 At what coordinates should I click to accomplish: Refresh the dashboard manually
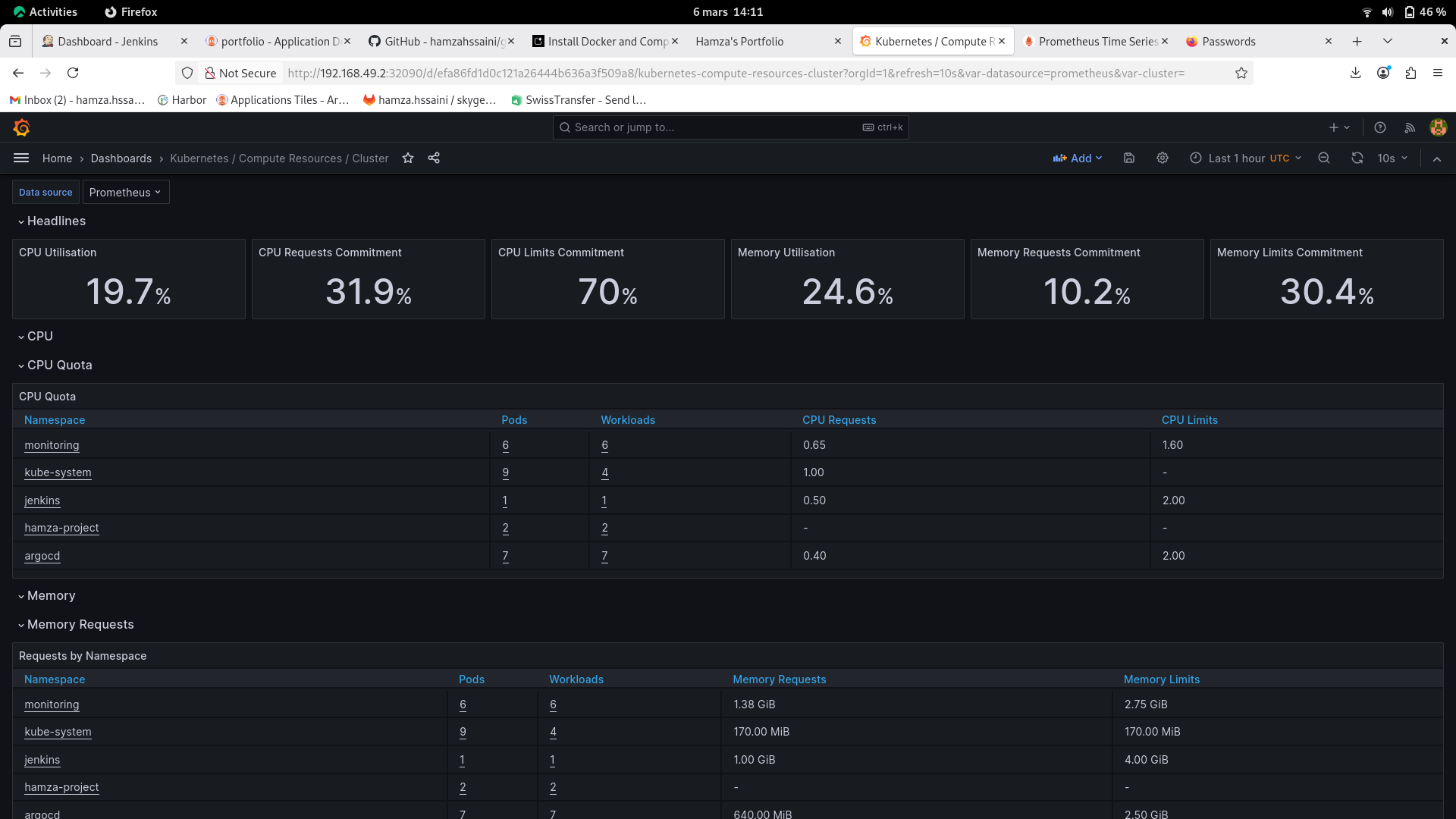click(x=1357, y=158)
